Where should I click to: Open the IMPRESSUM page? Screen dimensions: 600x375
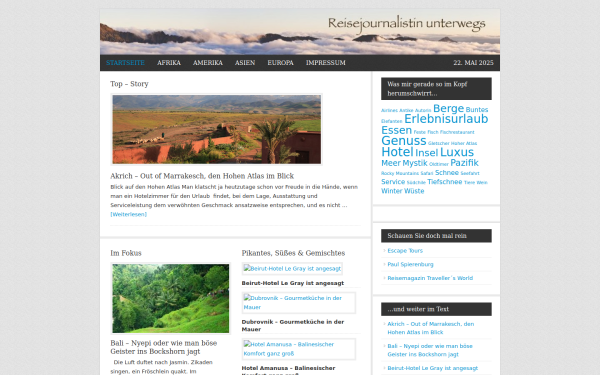tap(326, 63)
